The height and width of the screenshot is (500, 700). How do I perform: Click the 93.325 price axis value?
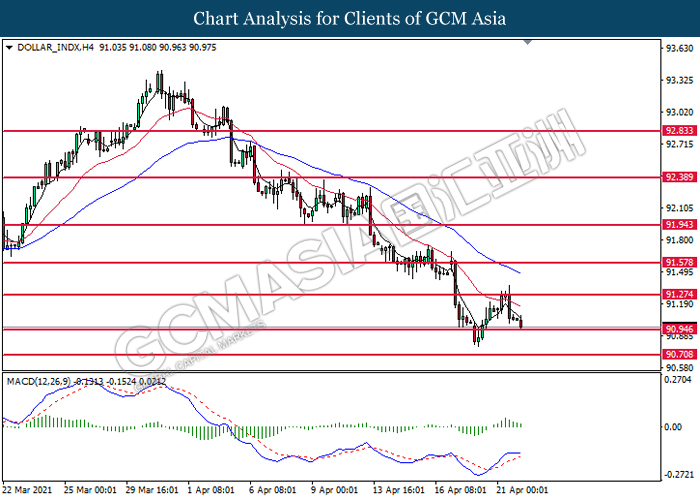point(679,80)
